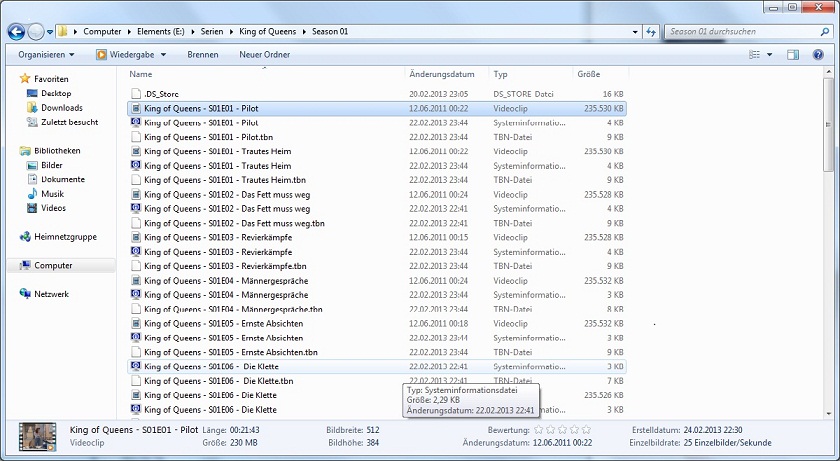Click video icon of the 235.530 KB S01E01 Pilot clip
Screen dimensions: 840x461
coord(136,108)
